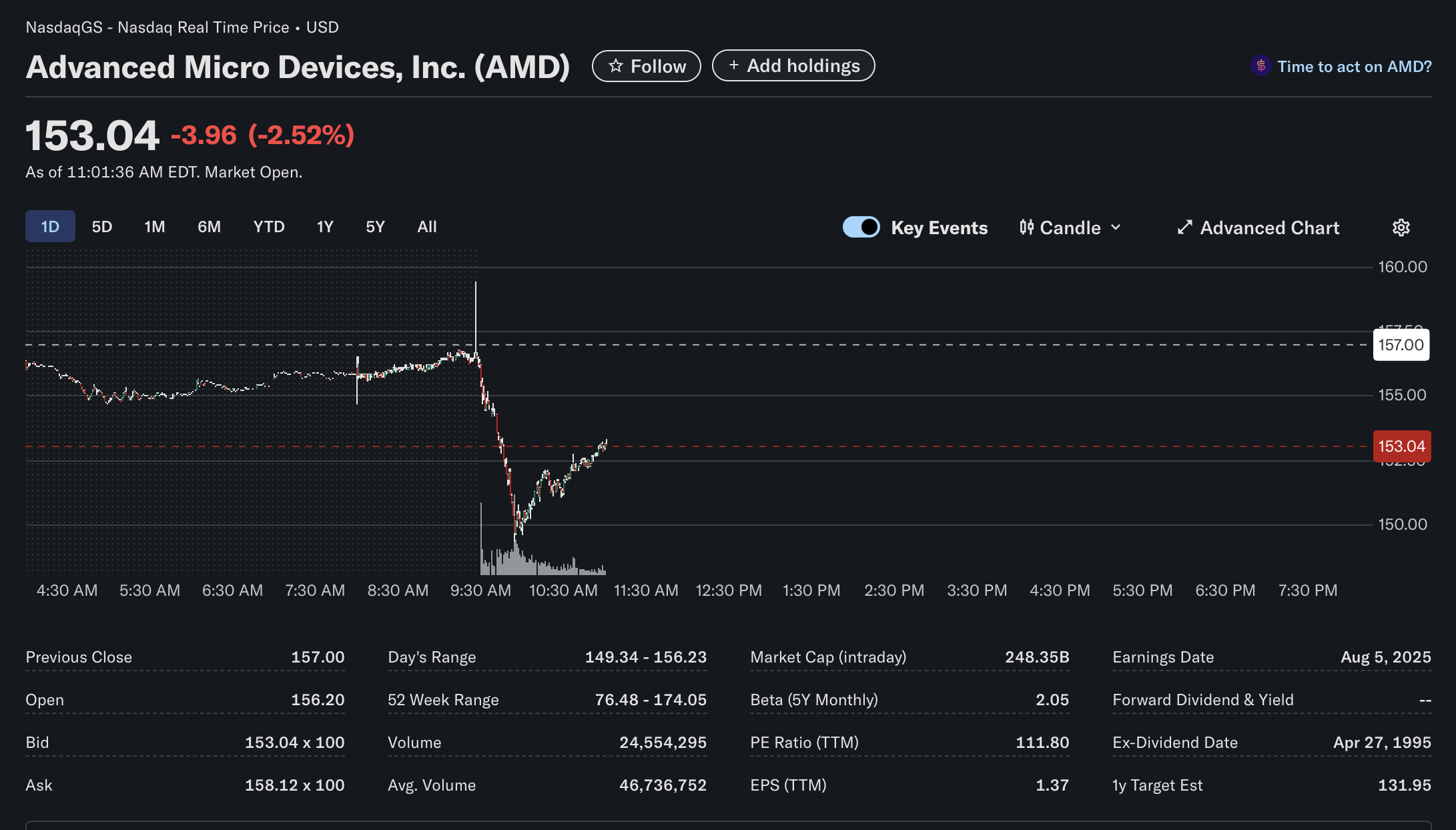Screen dimensions: 1456x830
Task: Click the Market Cap (intraday) label
Action: click(x=828, y=657)
